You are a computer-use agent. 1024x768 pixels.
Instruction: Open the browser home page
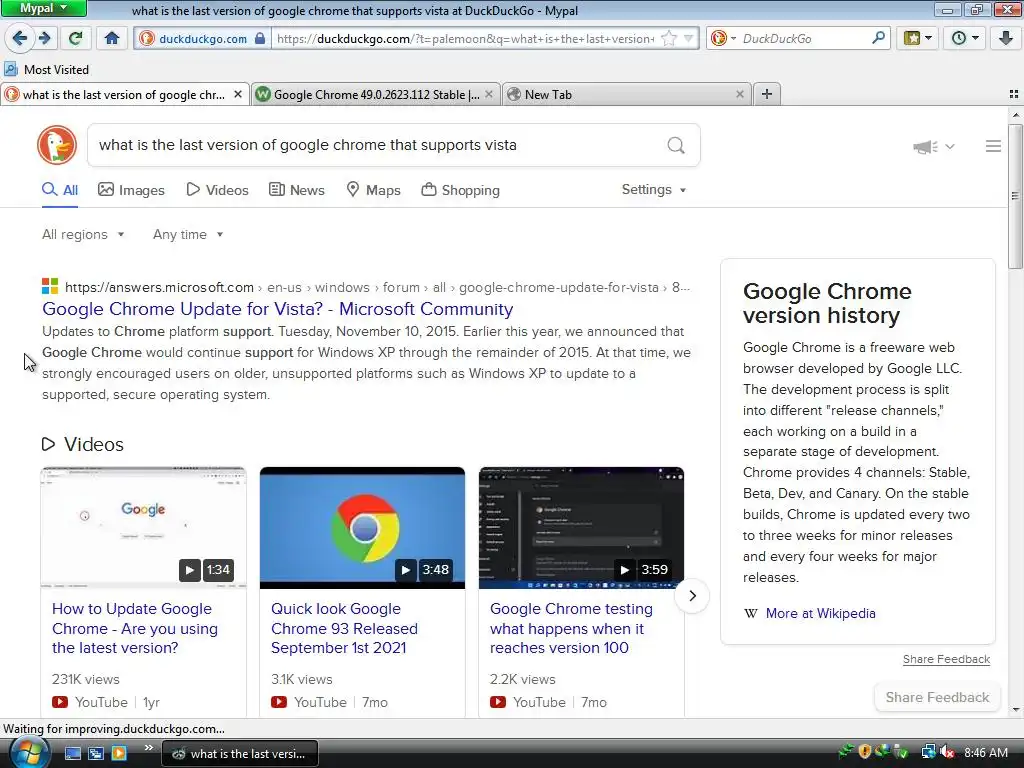(112, 39)
